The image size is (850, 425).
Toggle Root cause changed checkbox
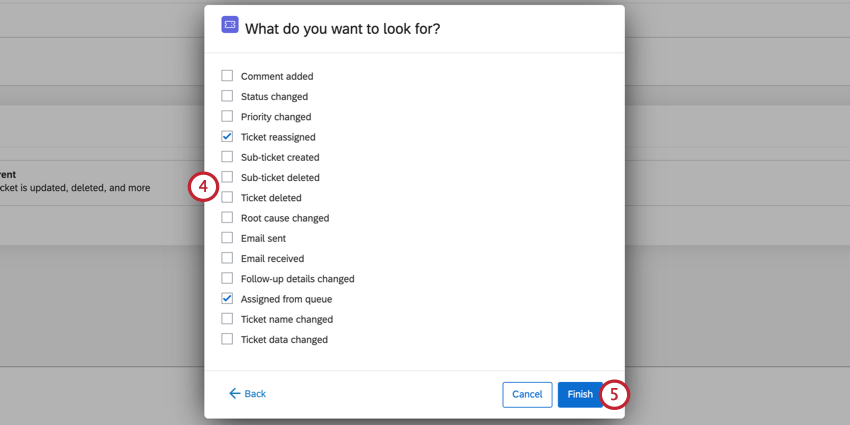tap(227, 217)
